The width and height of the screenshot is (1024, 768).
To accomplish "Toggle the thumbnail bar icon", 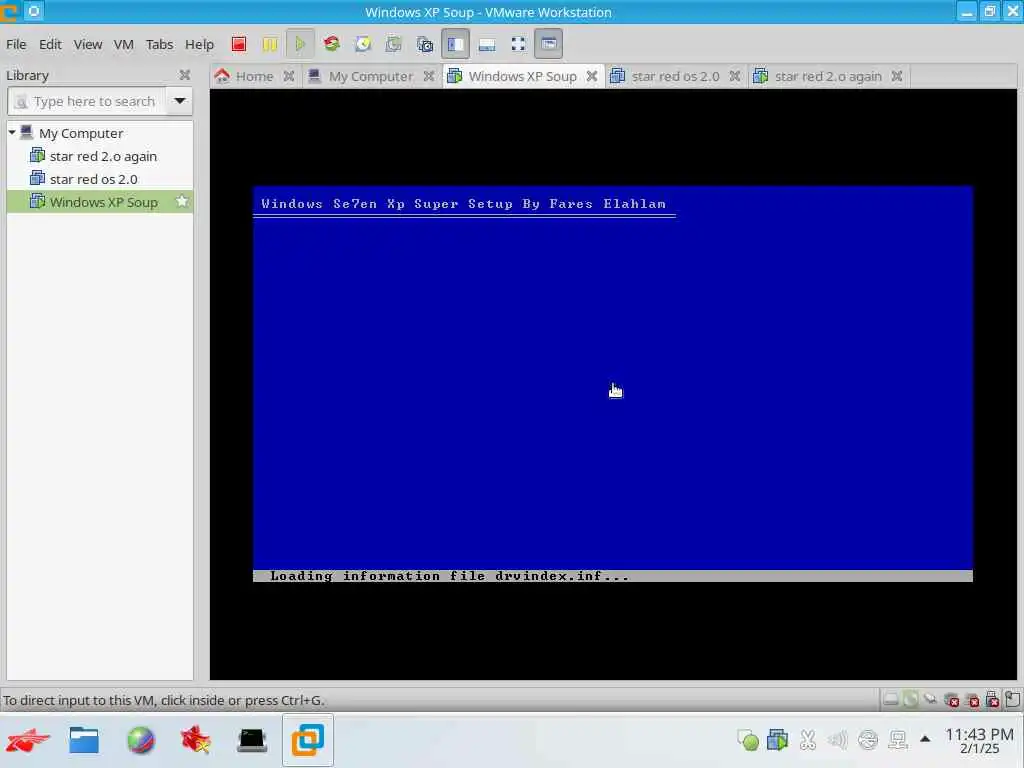I will [487, 44].
